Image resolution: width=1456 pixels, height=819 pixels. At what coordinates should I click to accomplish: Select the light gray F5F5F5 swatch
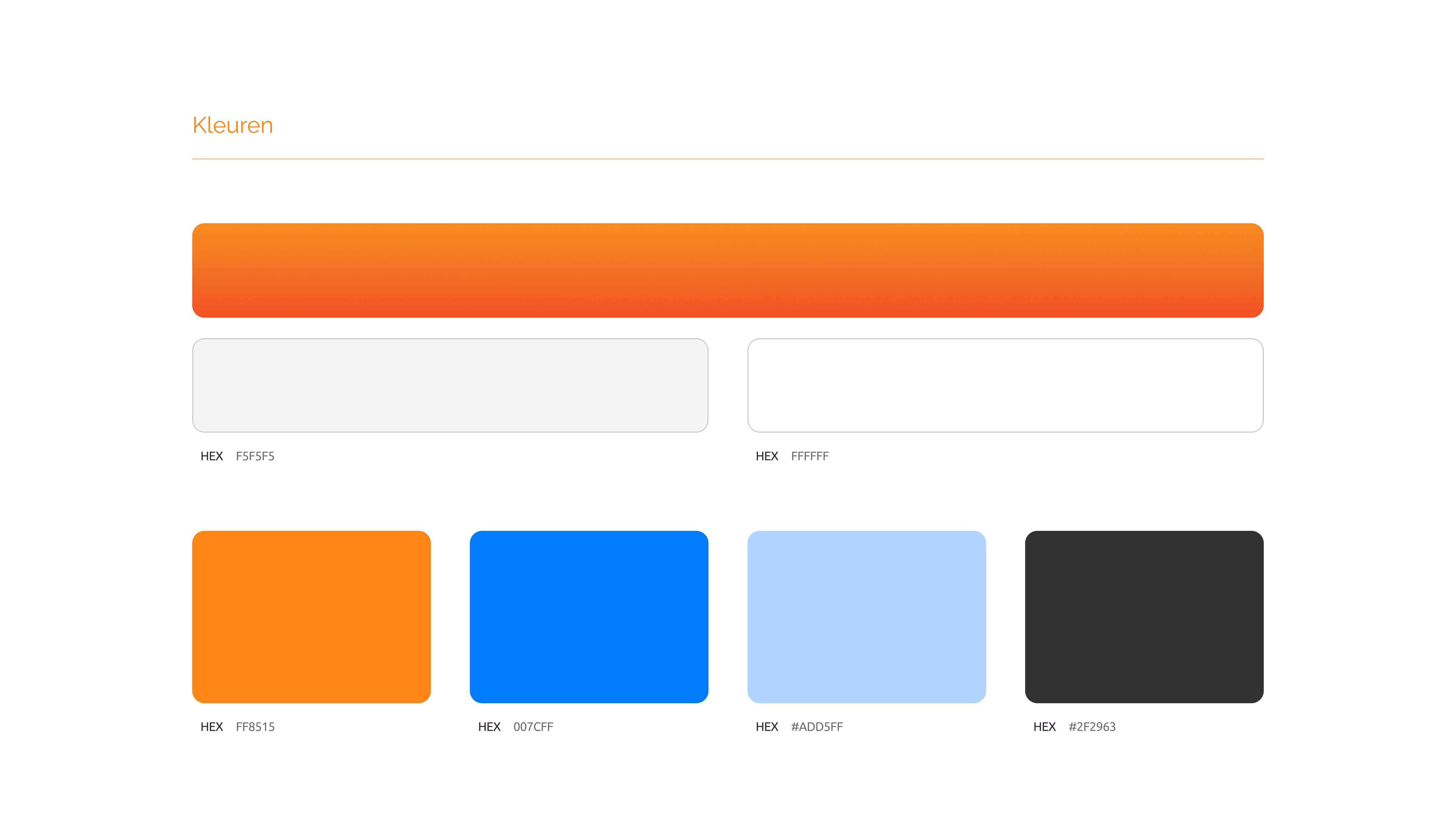[x=450, y=386]
